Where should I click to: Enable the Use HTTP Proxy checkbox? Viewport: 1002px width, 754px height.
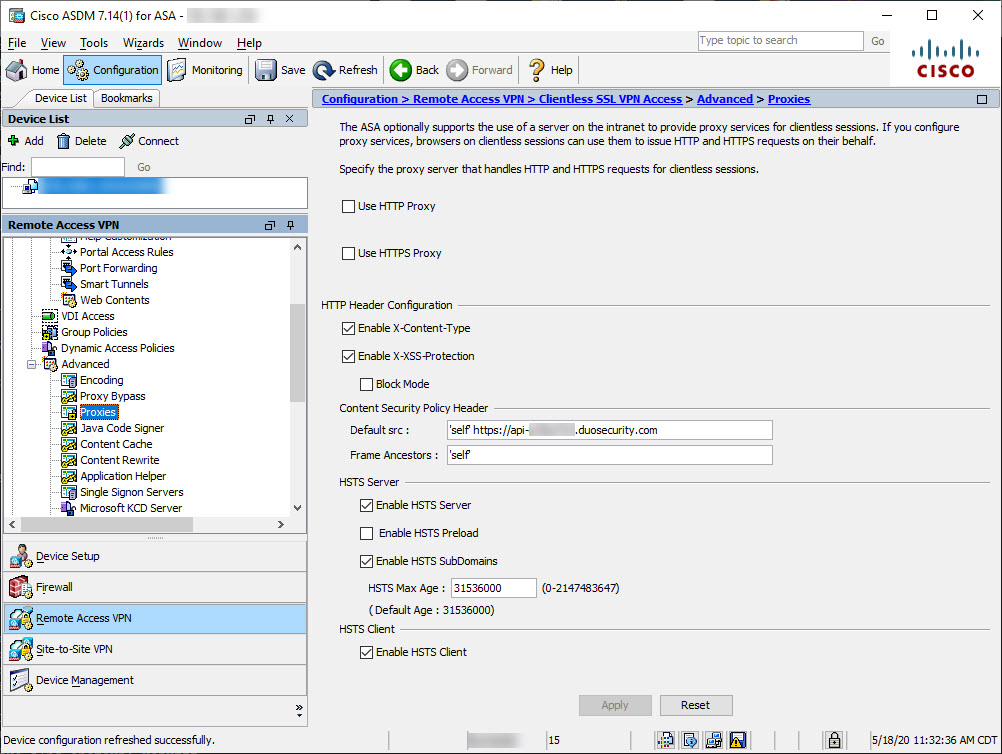pyautogui.click(x=348, y=206)
